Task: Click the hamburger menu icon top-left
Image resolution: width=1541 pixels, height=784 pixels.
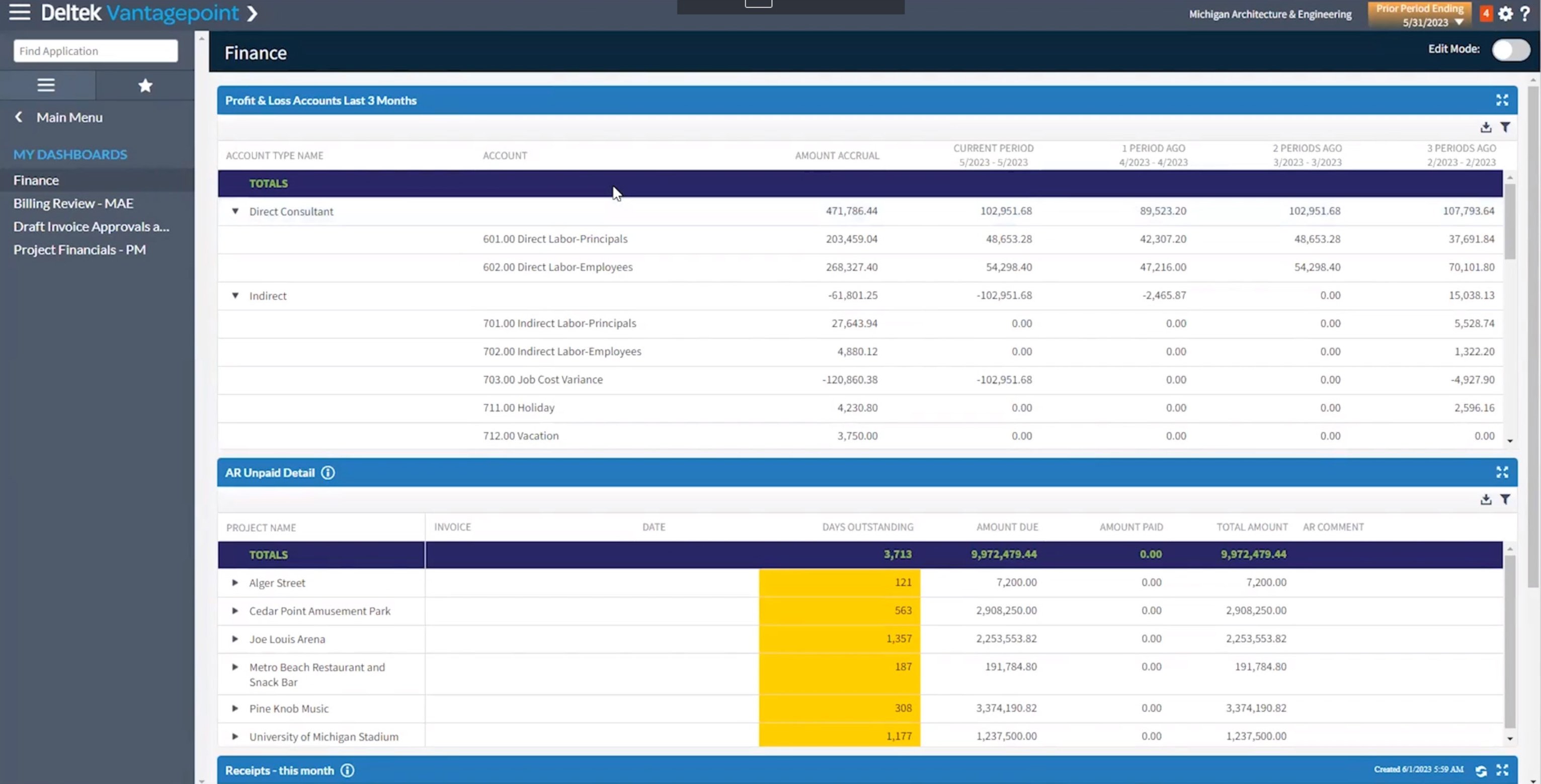Action: (20, 13)
